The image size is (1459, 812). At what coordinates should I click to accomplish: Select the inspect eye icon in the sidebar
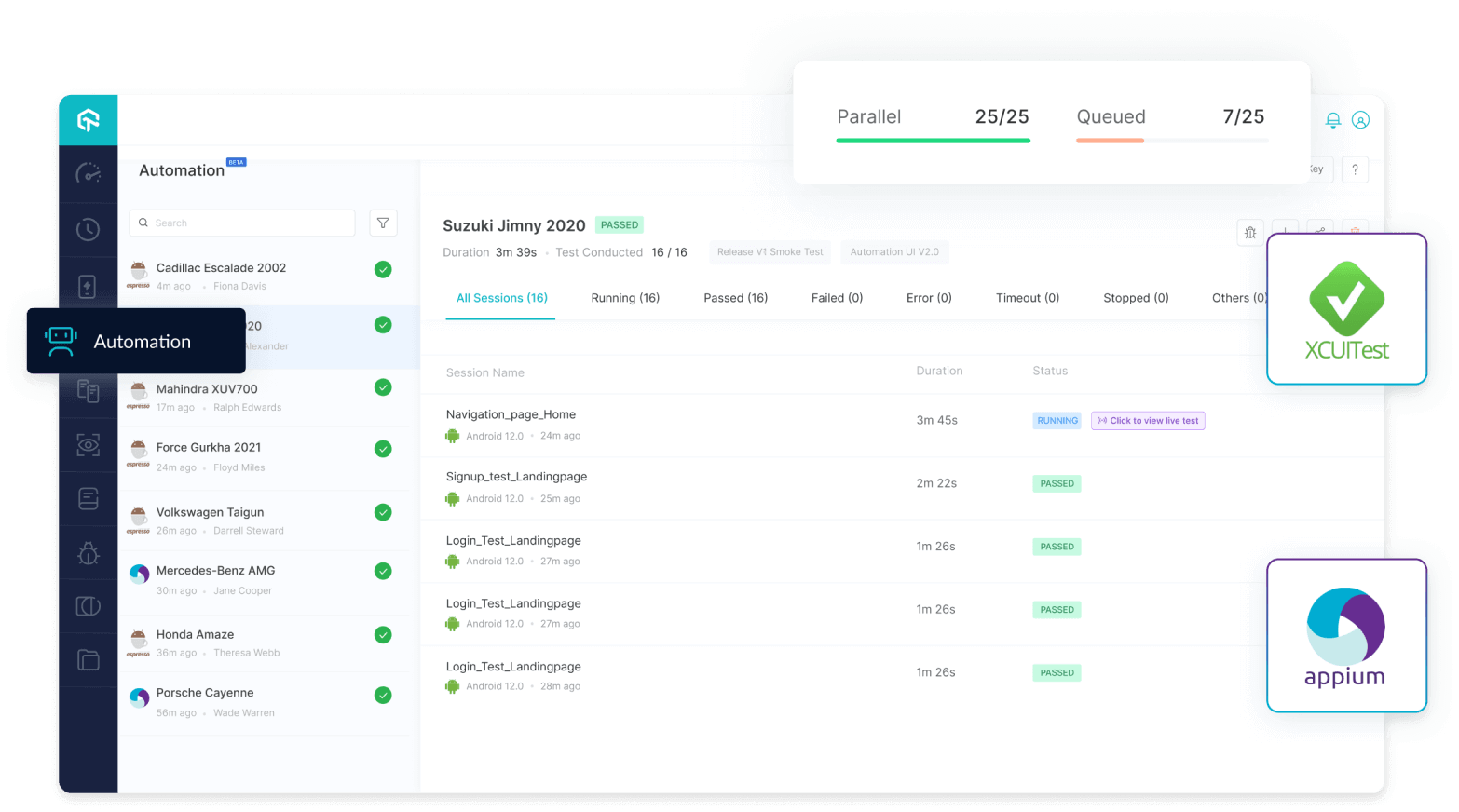click(88, 445)
